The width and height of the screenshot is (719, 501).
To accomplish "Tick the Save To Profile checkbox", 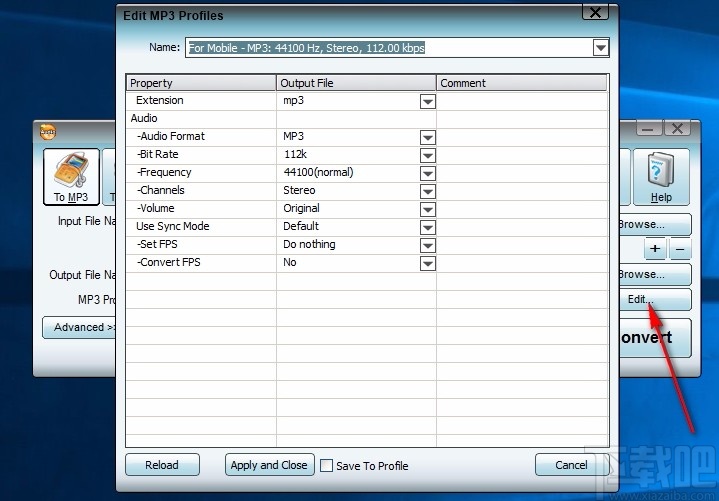I will (x=326, y=466).
